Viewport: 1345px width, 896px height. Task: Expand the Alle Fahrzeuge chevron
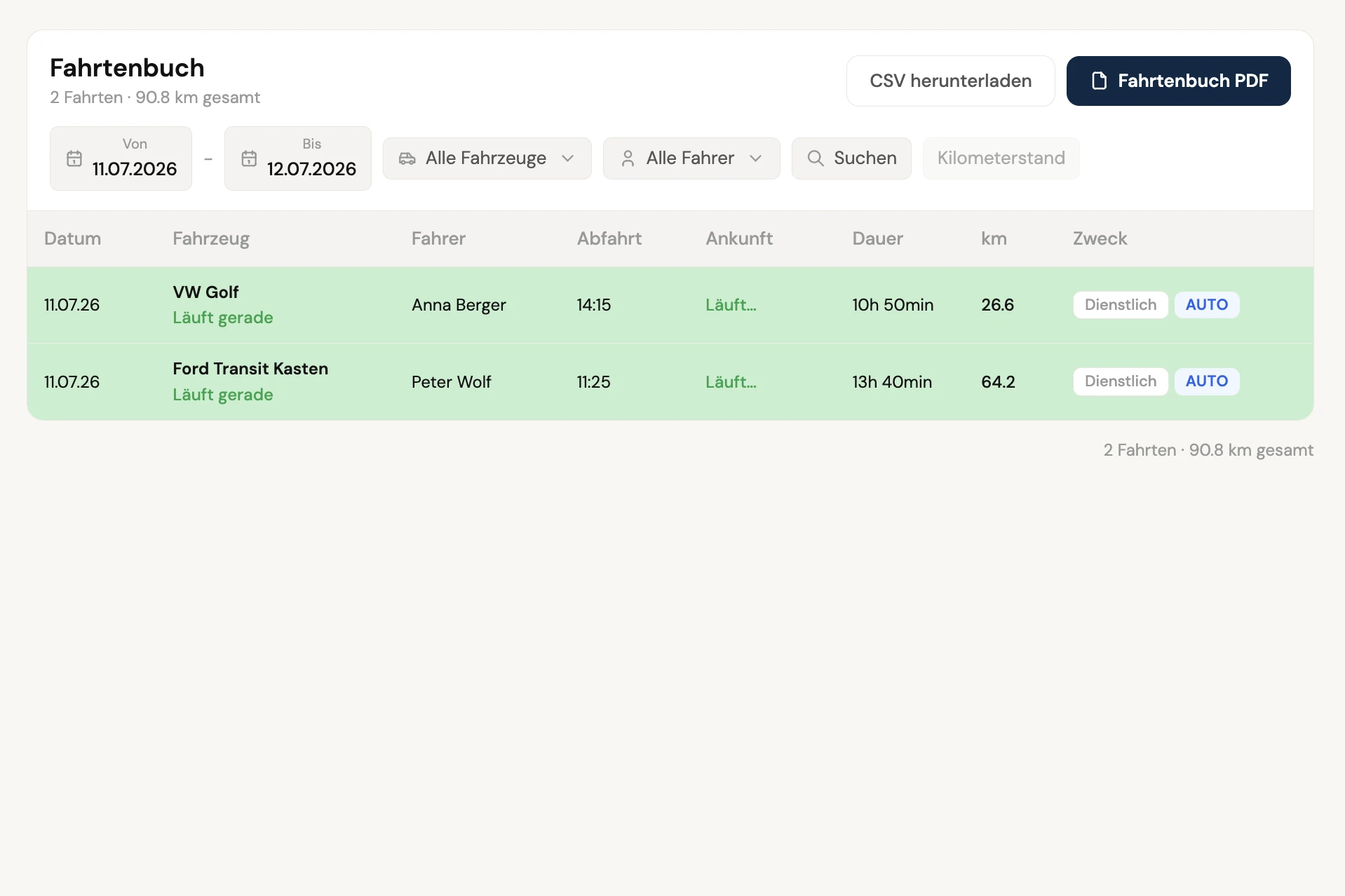pyautogui.click(x=568, y=158)
